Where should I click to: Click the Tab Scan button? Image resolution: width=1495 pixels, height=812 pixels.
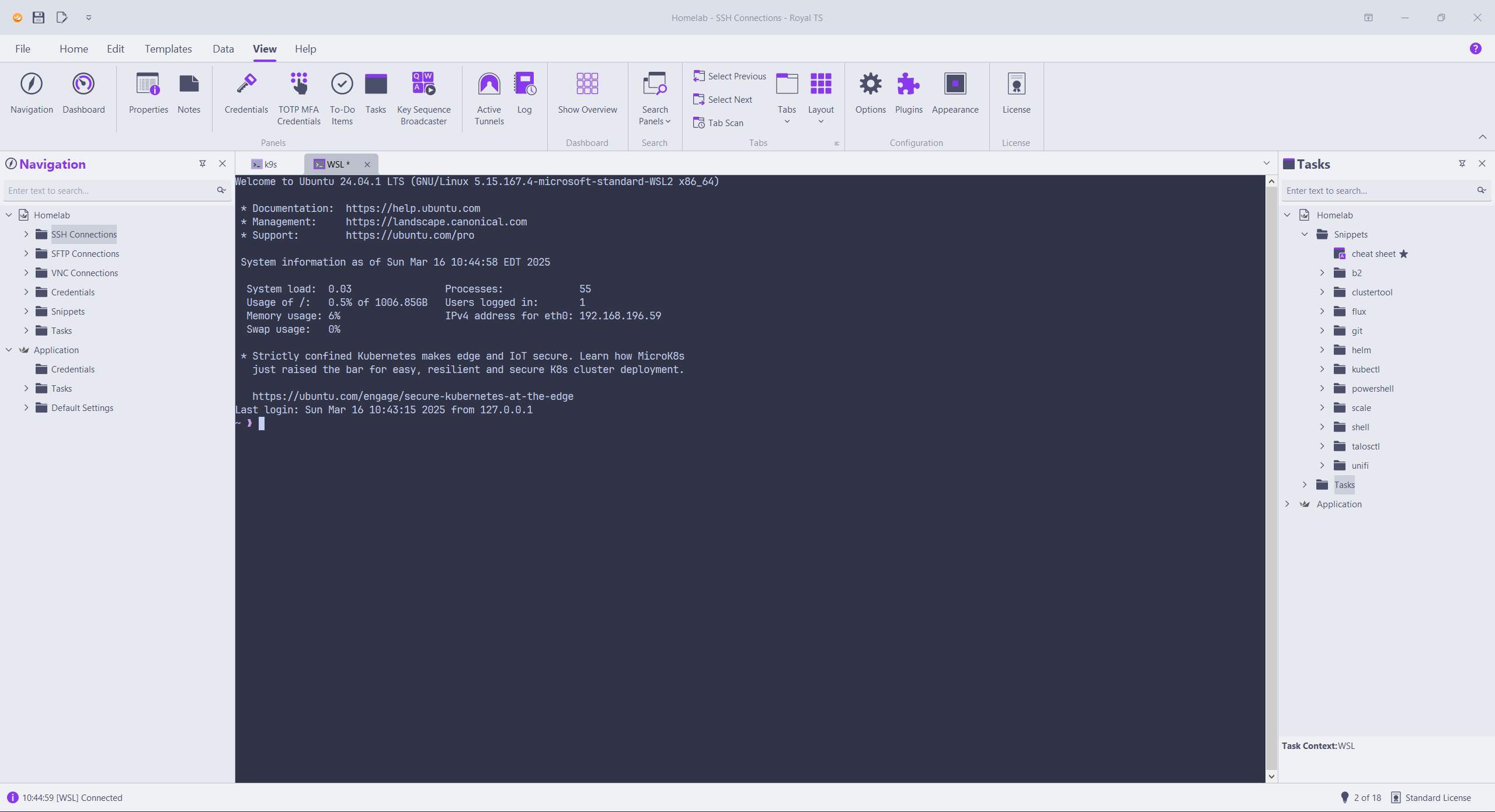pyautogui.click(x=718, y=123)
